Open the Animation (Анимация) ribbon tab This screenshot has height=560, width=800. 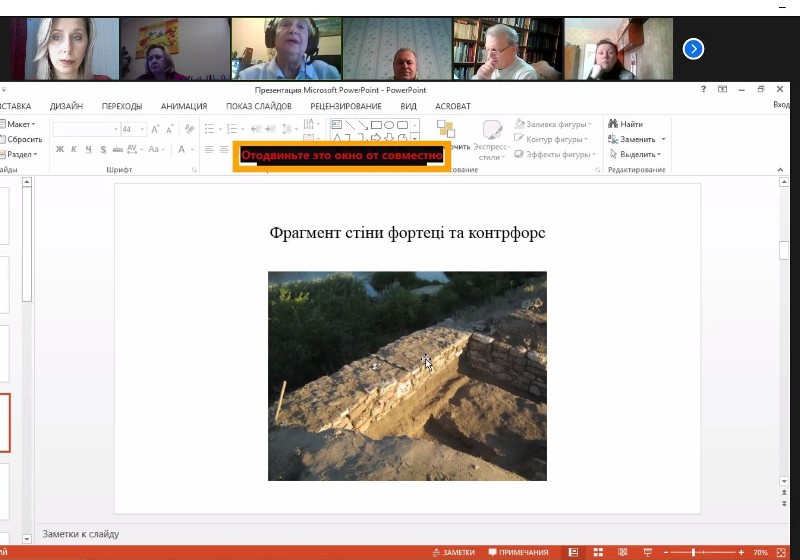click(x=184, y=106)
